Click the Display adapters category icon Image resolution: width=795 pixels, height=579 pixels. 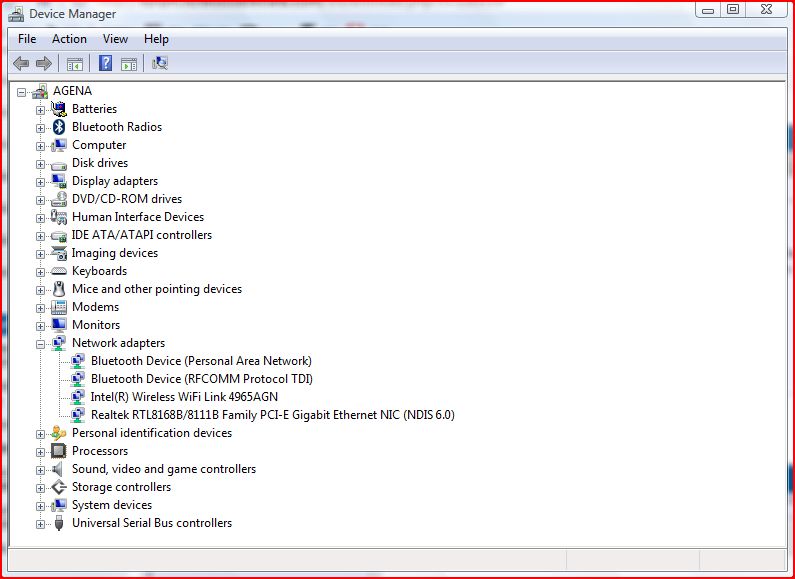(x=59, y=181)
